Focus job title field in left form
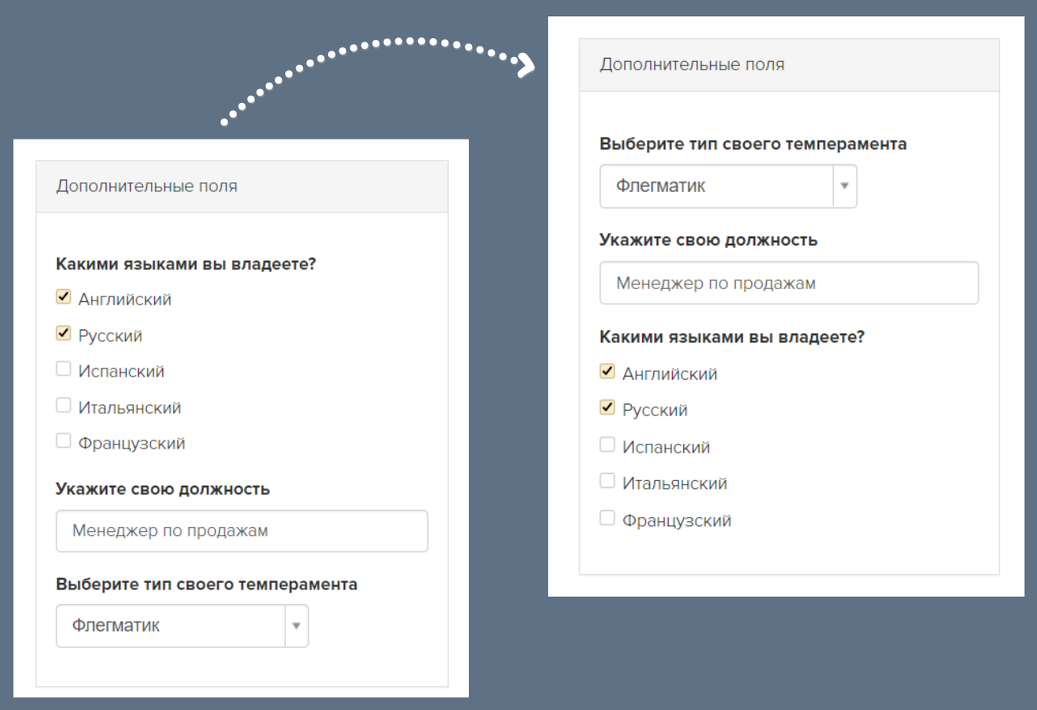1037x710 pixels. [x=242, y=531]
